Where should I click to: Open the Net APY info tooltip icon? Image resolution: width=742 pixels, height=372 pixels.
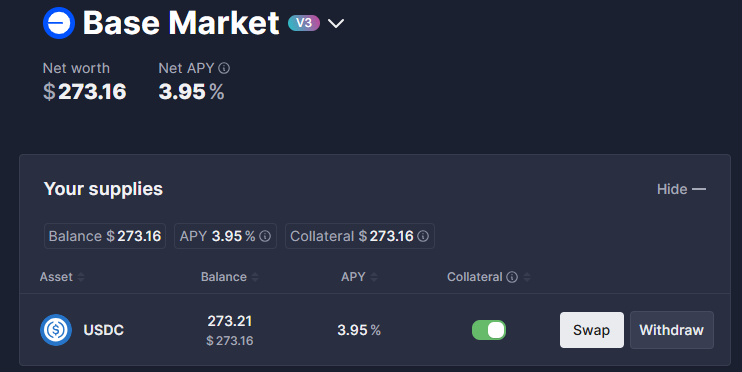click(x=224, y=68)
